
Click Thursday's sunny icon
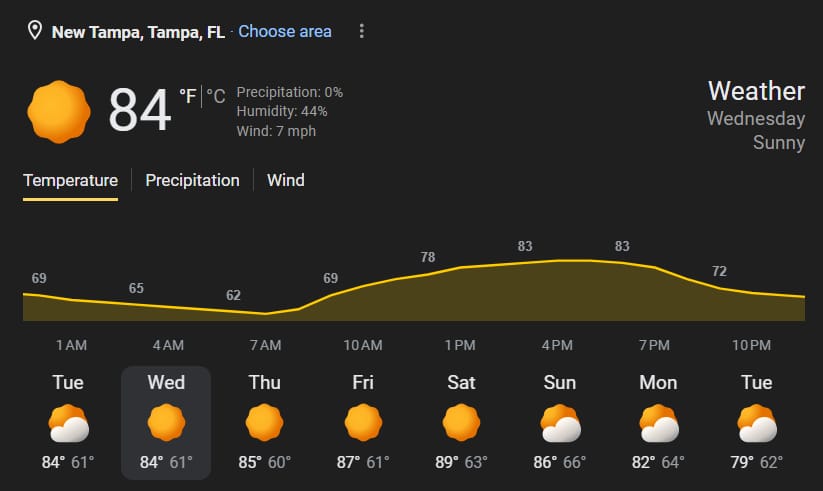coord(264,424)
